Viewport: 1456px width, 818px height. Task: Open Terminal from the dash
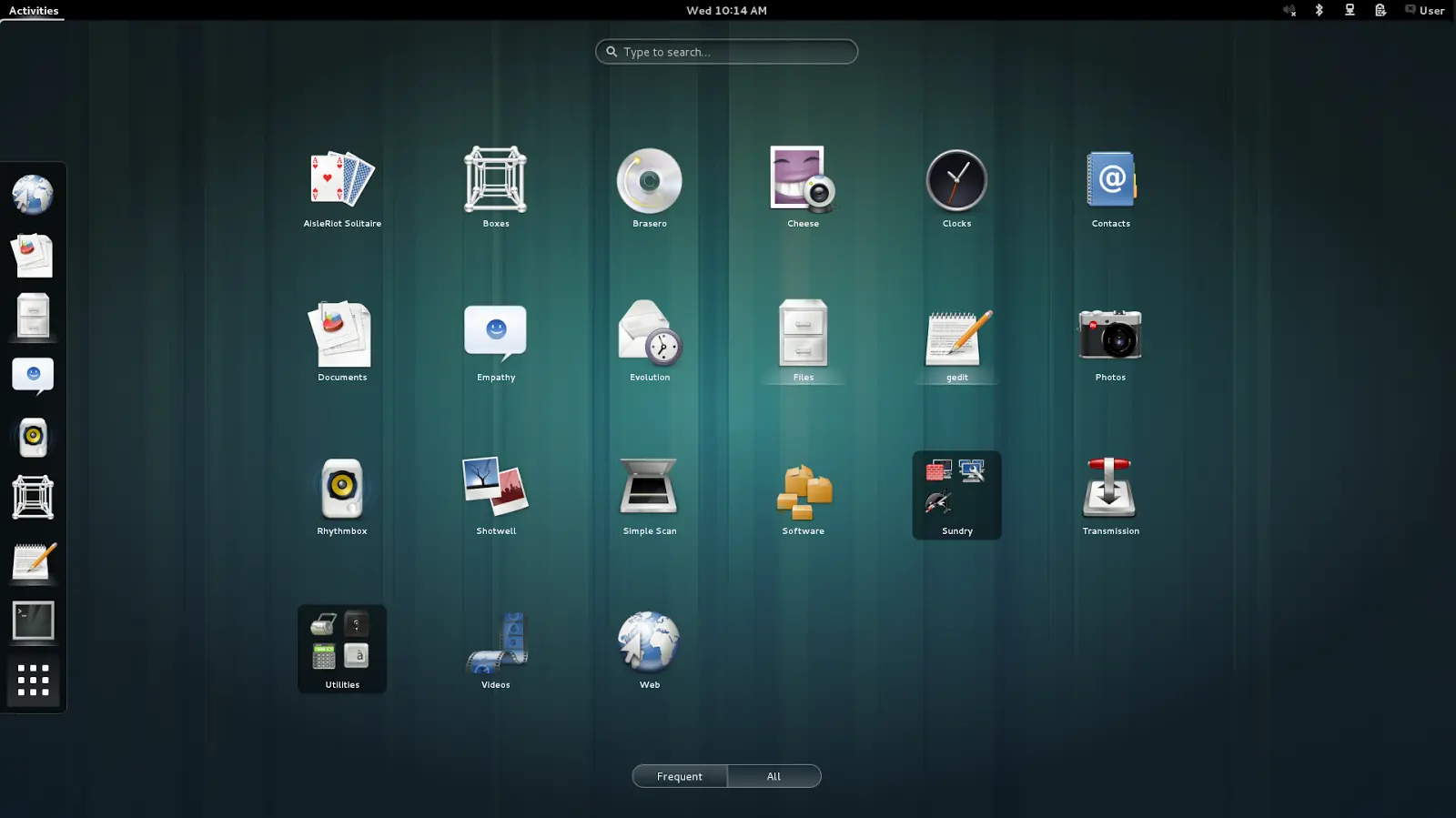coord(33,621)
